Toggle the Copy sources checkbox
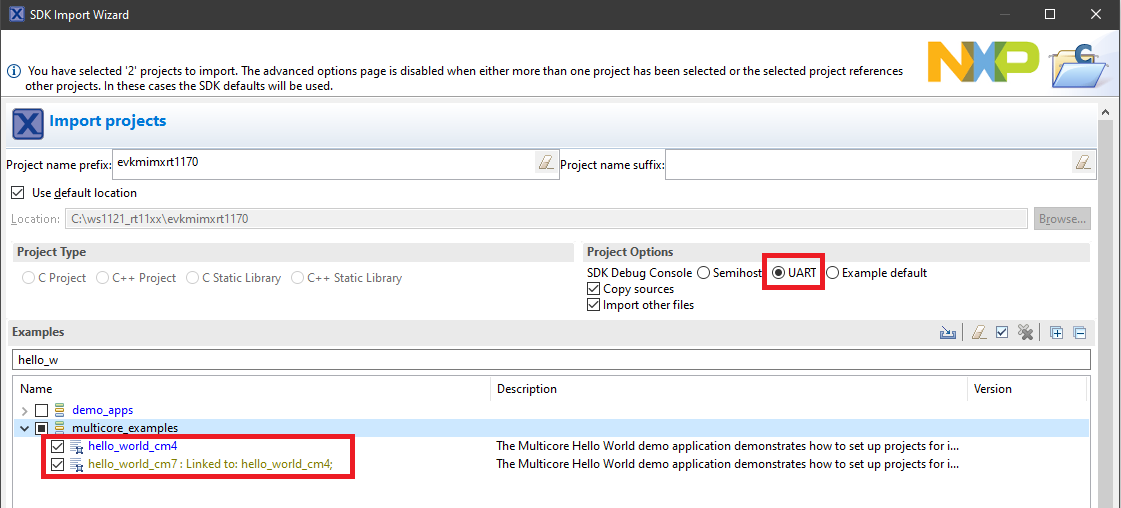Image resolution: width=1121 pixels, height=508 pixels. (x=594, y=289)
